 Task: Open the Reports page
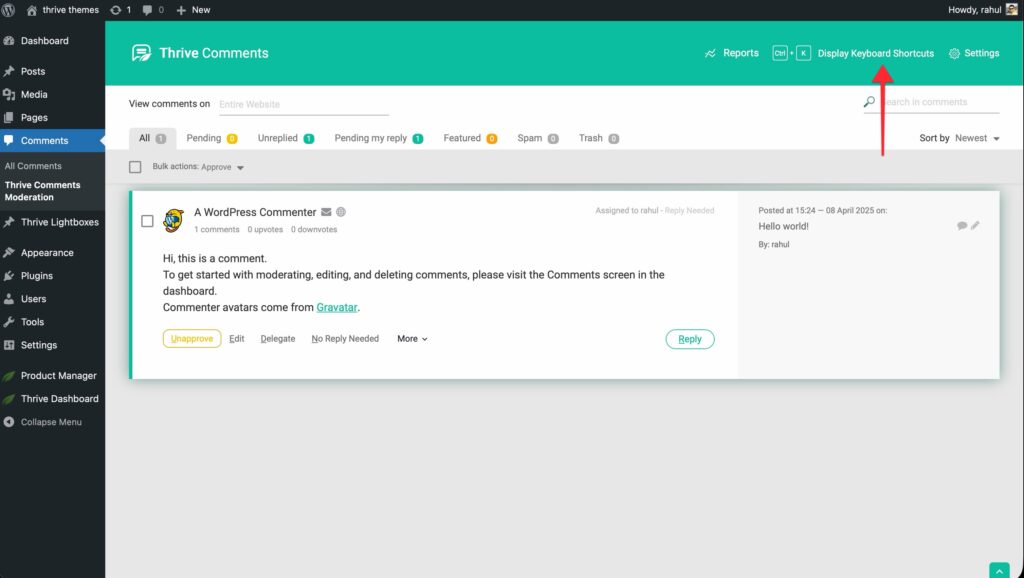(731, 53)
